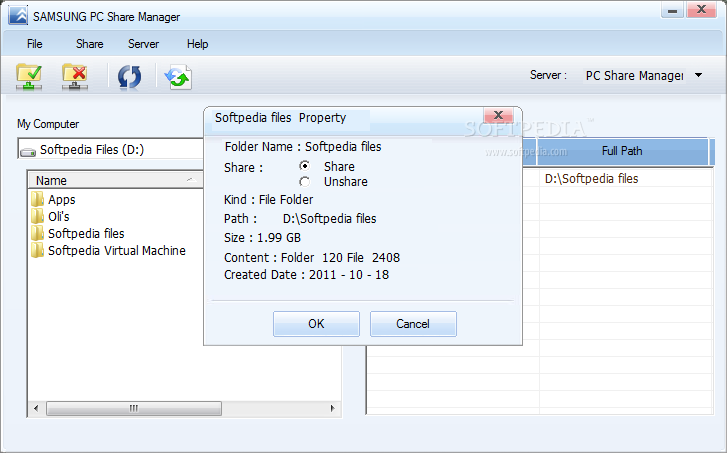Click the Created Date : 2011 - 10 - 18 text
Image resolution: width=727 pixels, height=453 pixels.
pos(306,274)
